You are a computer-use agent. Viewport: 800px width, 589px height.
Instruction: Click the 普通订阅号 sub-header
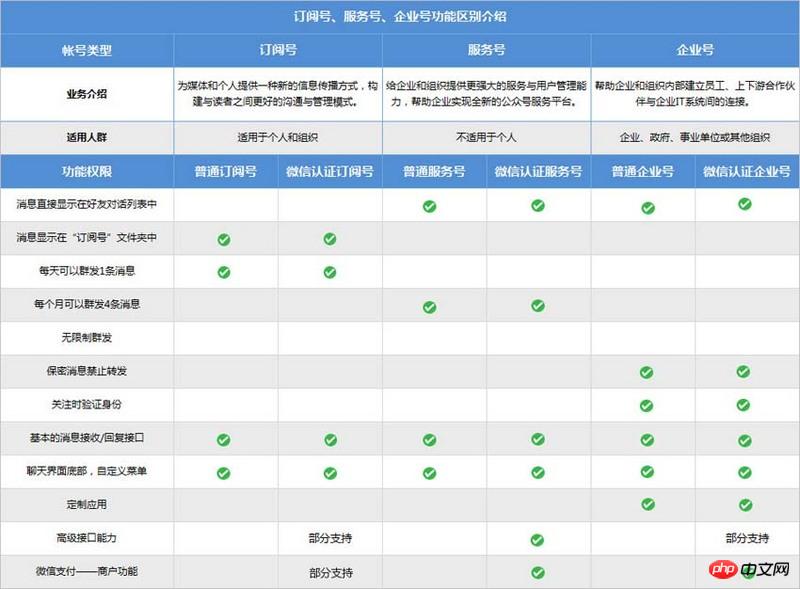226,171
